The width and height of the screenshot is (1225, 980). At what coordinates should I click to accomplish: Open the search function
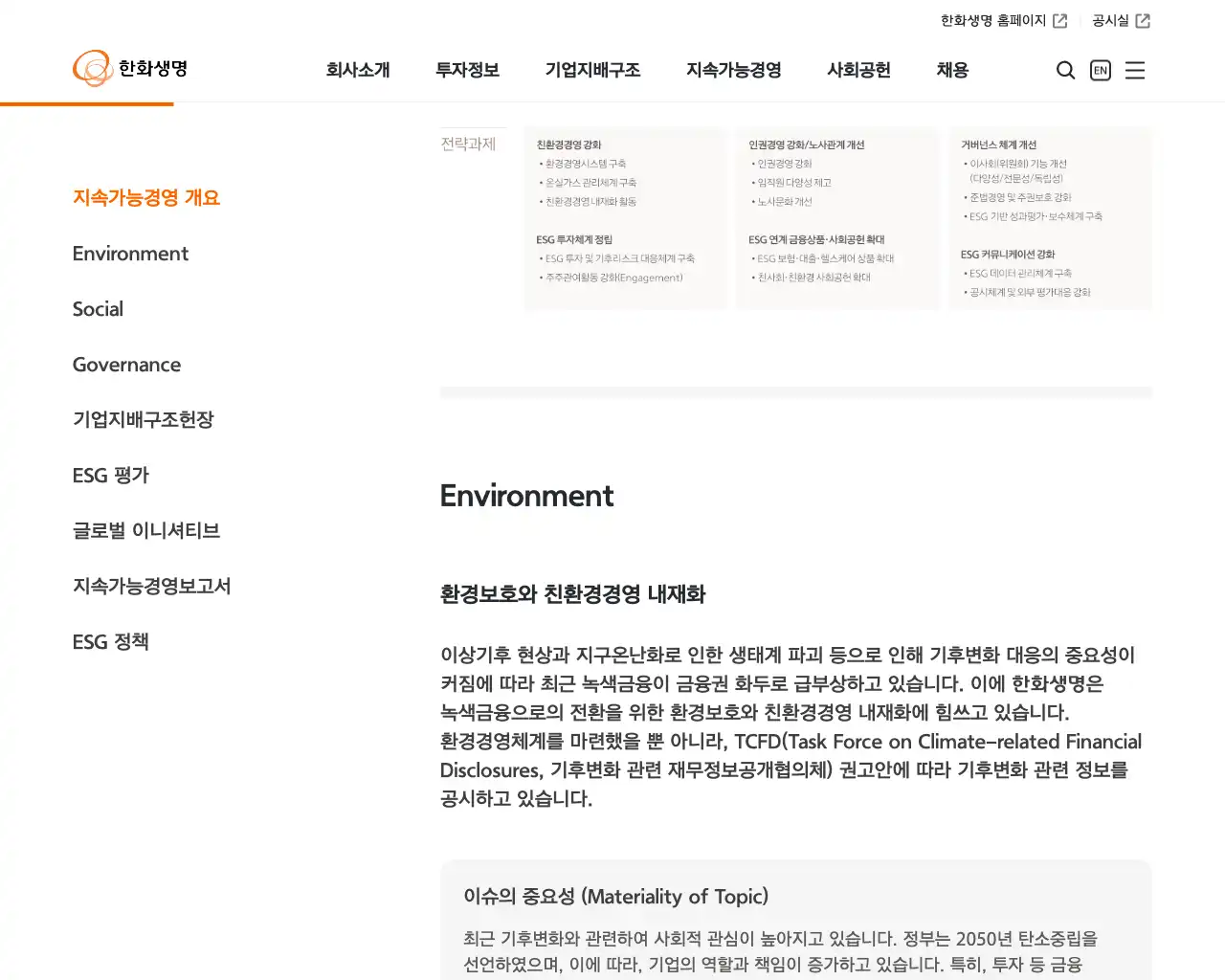coord(1065,70)
